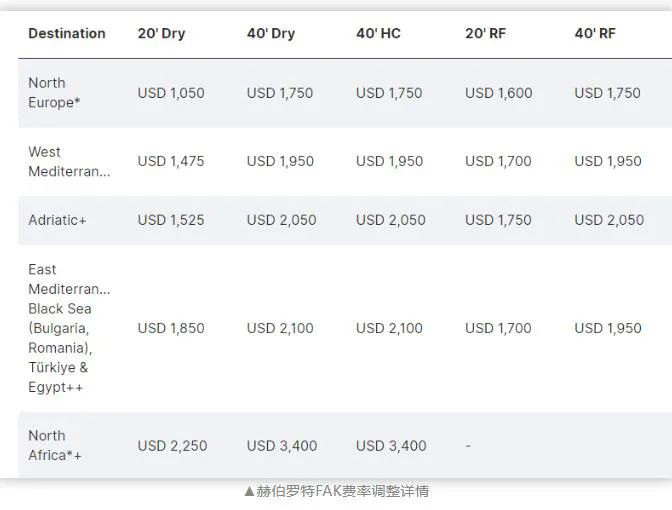
Task: Click the Chinese FAK caption below table
Action: pos(336,491)
